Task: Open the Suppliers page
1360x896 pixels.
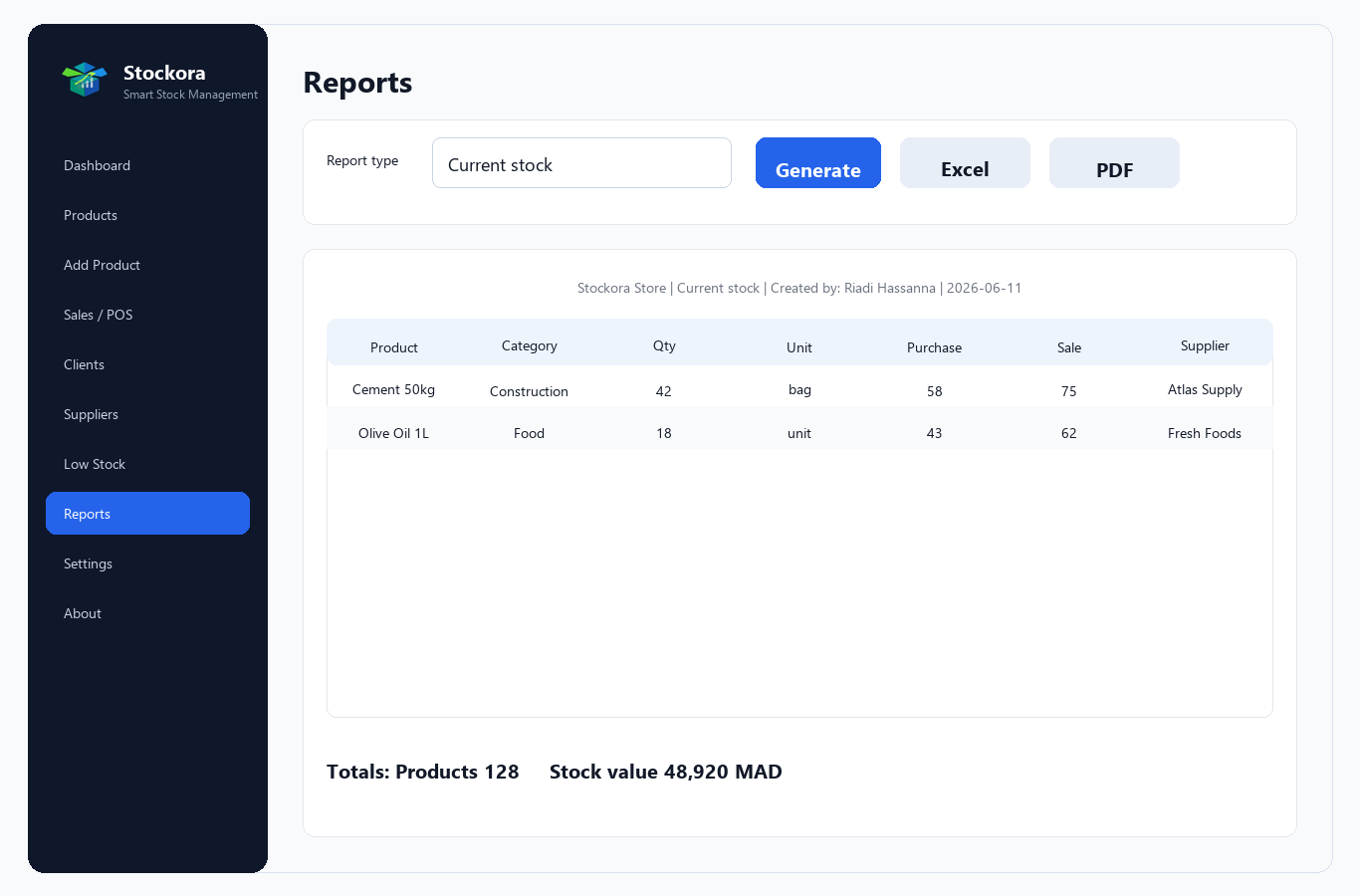Action: pyautogui.click(x=147, y=414)
